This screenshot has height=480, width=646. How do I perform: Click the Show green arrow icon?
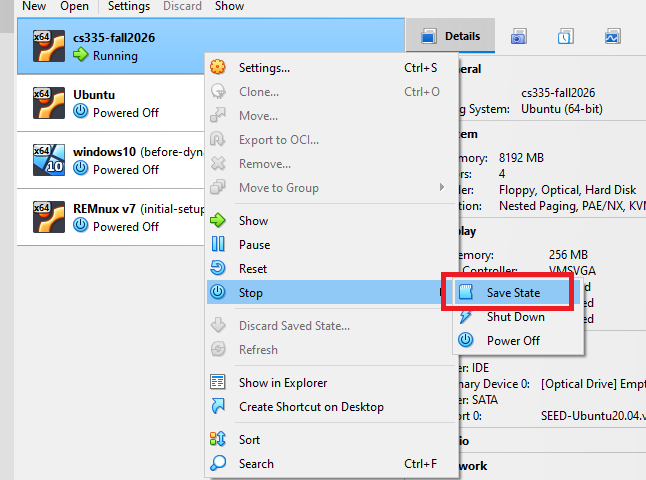point(218,221)
